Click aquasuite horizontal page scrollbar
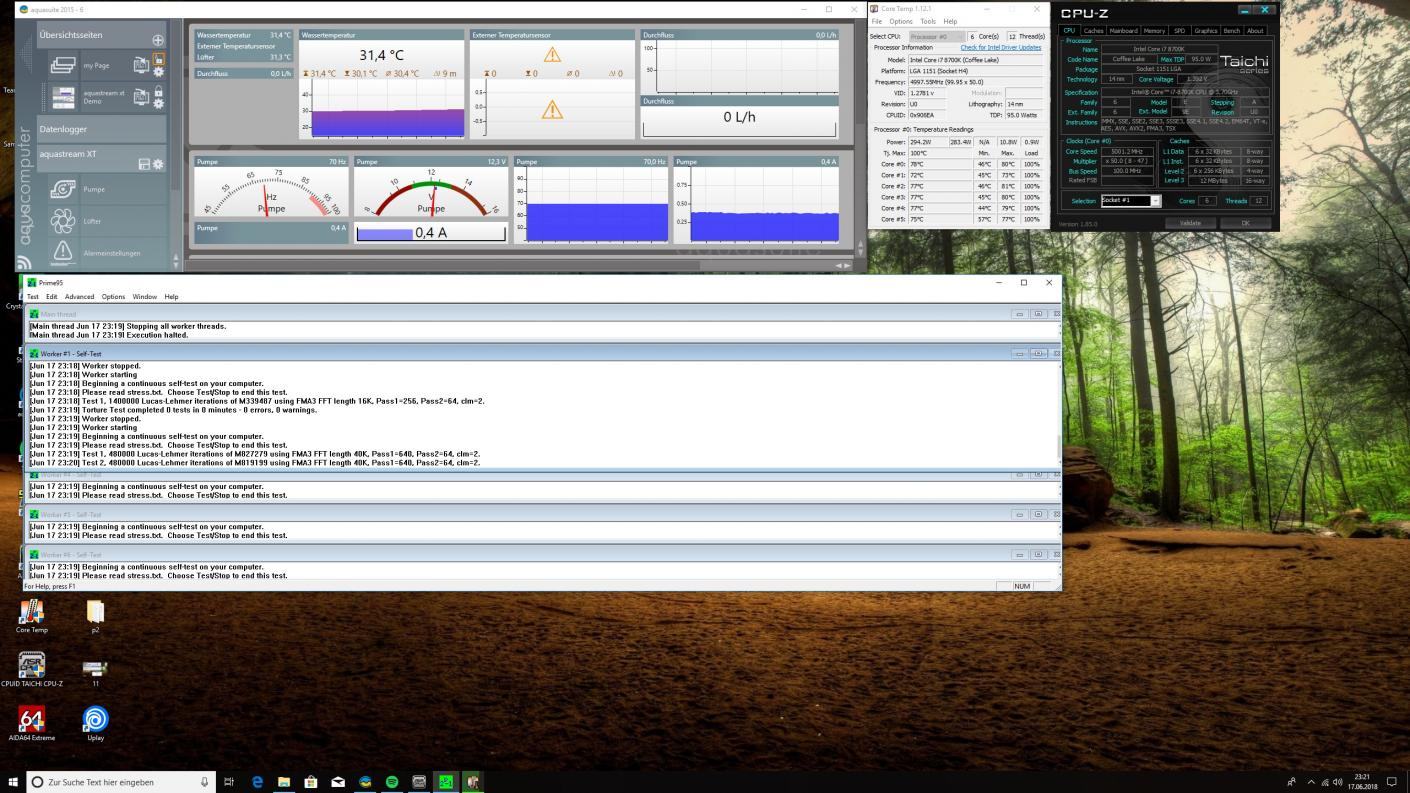 [520, 265]
